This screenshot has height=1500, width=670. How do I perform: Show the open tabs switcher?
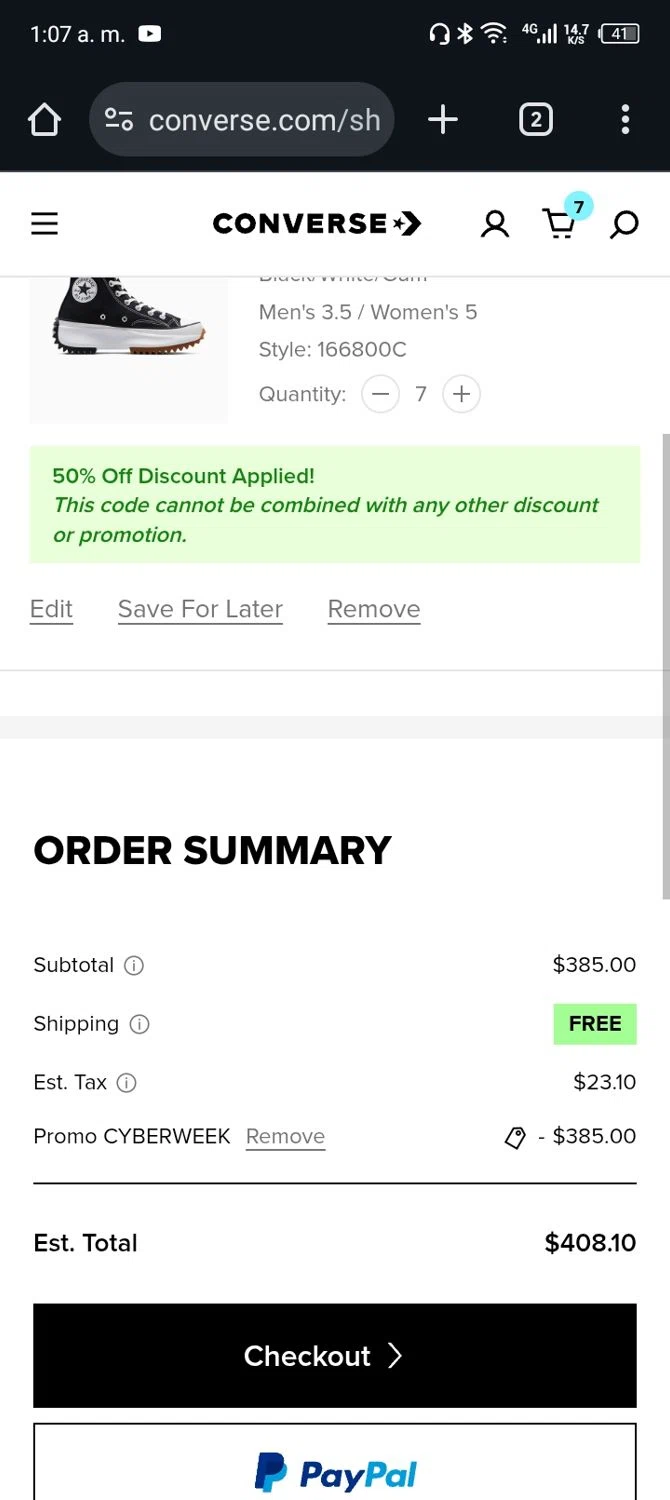536,121
